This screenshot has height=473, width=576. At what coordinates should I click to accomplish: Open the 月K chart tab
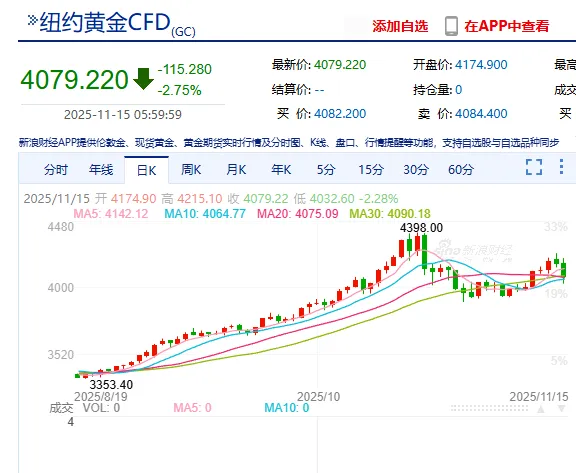[x=236, y=170]
